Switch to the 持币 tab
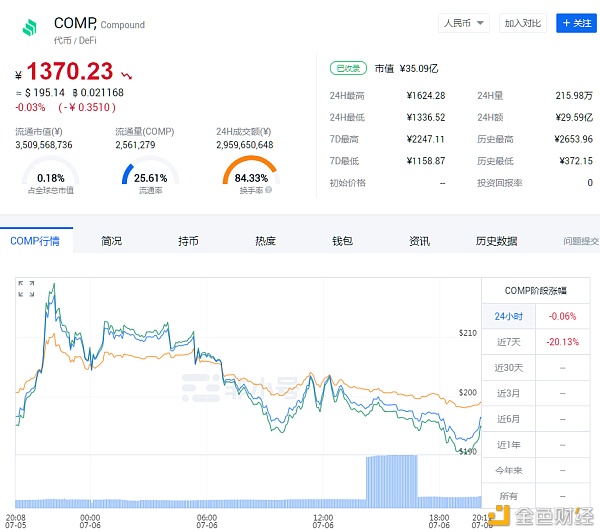The height and width of the screenshot is (532, 600). (188, 241)
